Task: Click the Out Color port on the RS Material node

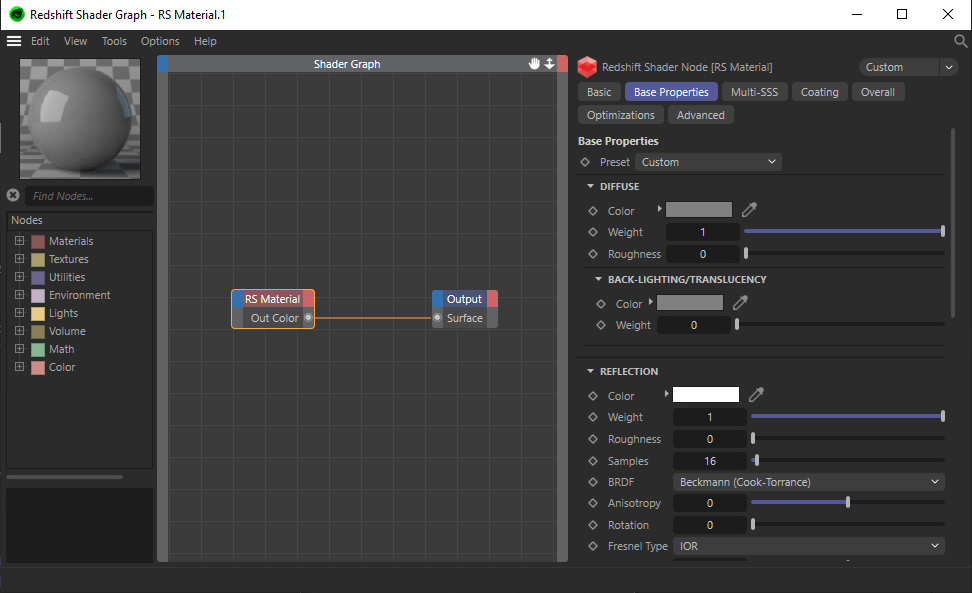Action: click(x=308, y=318)
